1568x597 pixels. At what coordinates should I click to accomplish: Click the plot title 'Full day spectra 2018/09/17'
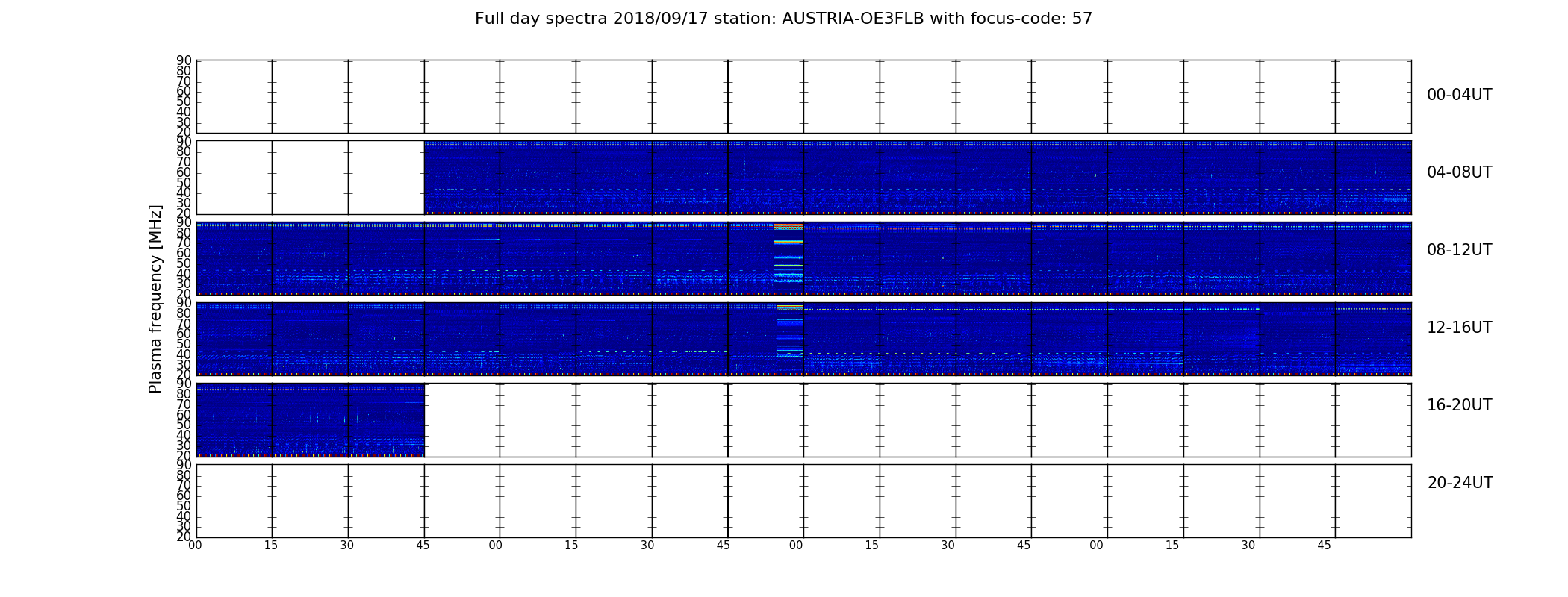[783, 19]
